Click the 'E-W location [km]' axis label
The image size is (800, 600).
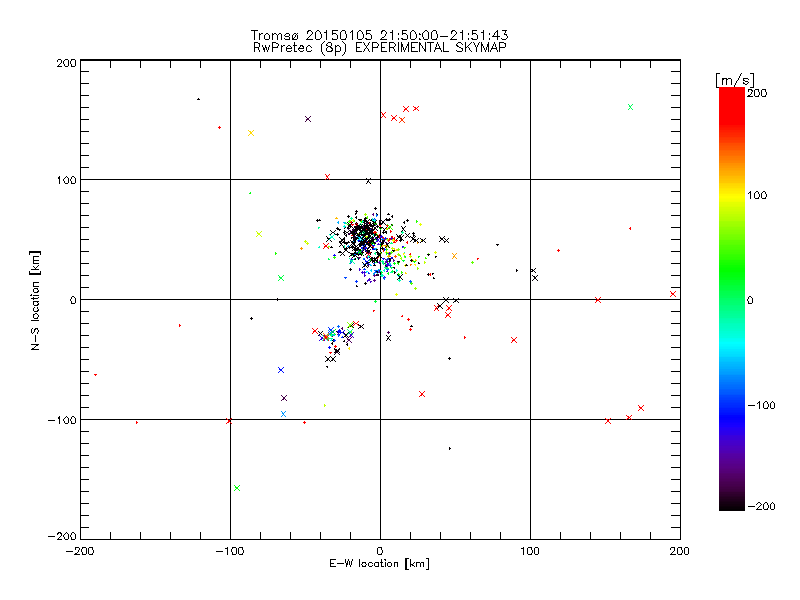pos(379,563)
